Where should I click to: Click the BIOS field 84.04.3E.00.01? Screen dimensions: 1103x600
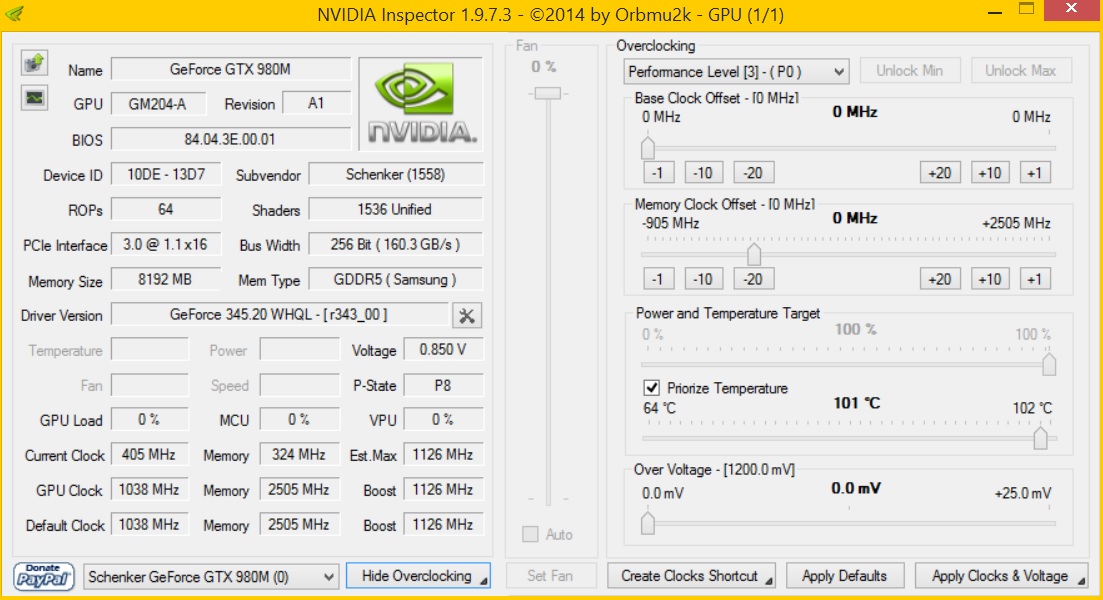231,139
